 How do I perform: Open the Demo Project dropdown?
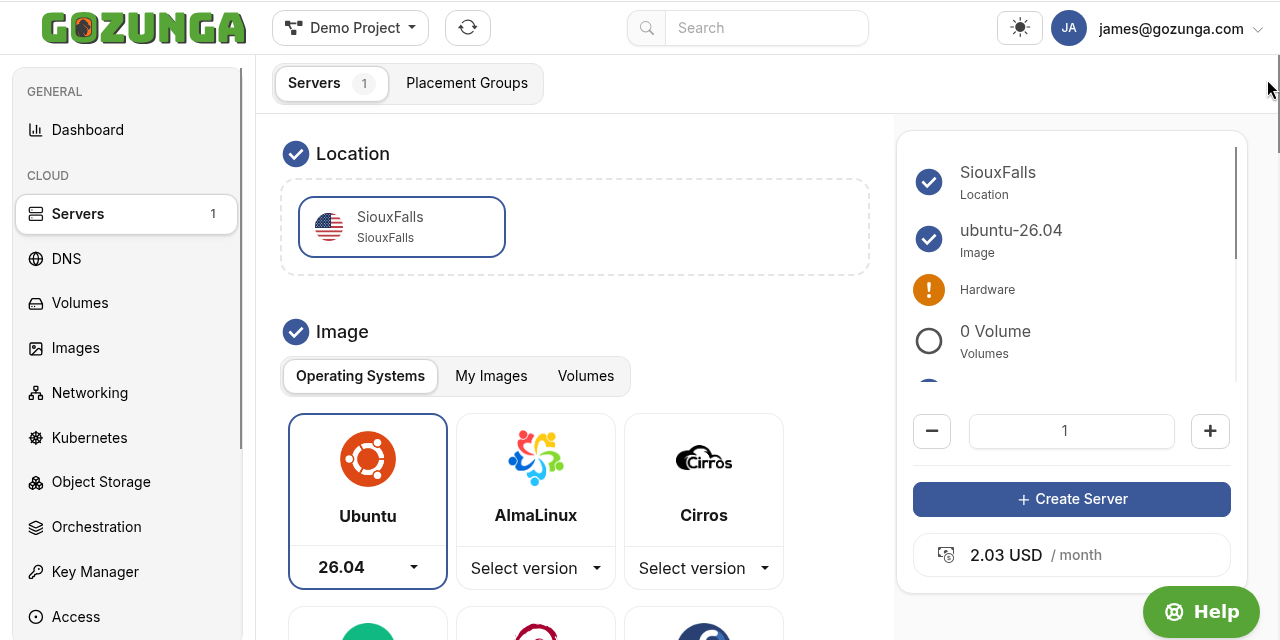(350, 28)
